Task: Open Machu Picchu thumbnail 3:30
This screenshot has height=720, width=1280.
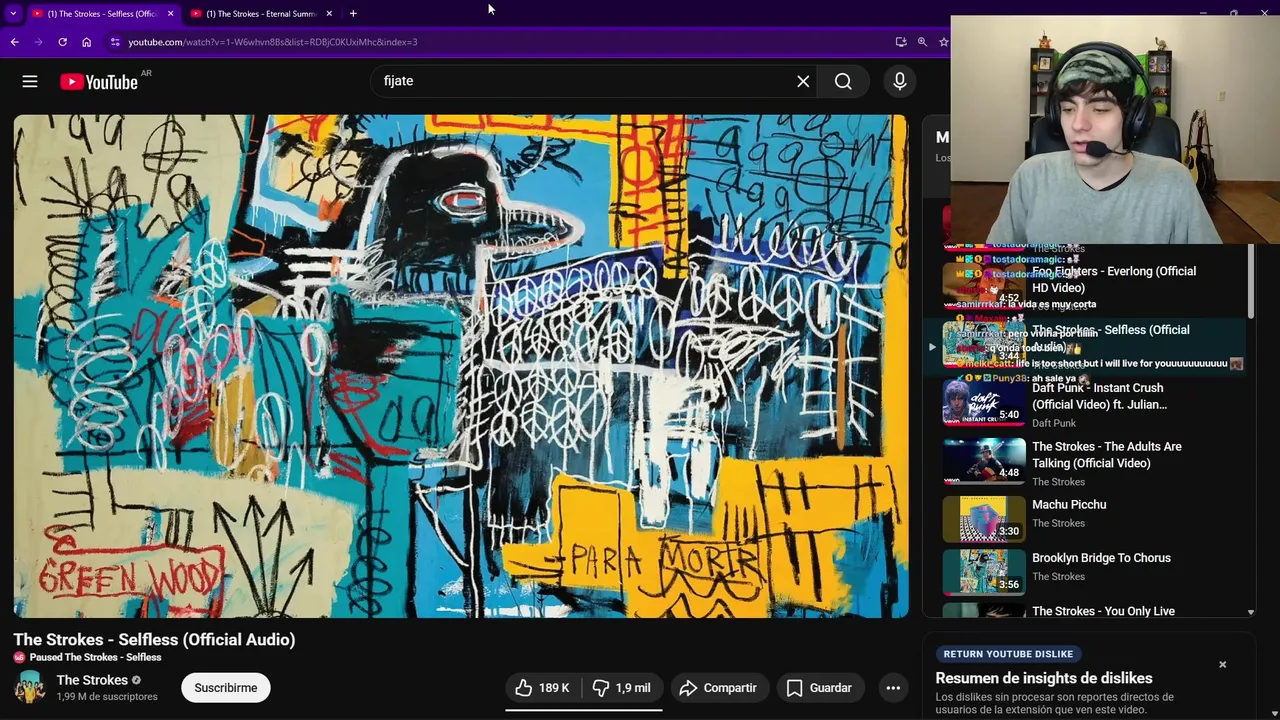Action: tap(984, 519)
